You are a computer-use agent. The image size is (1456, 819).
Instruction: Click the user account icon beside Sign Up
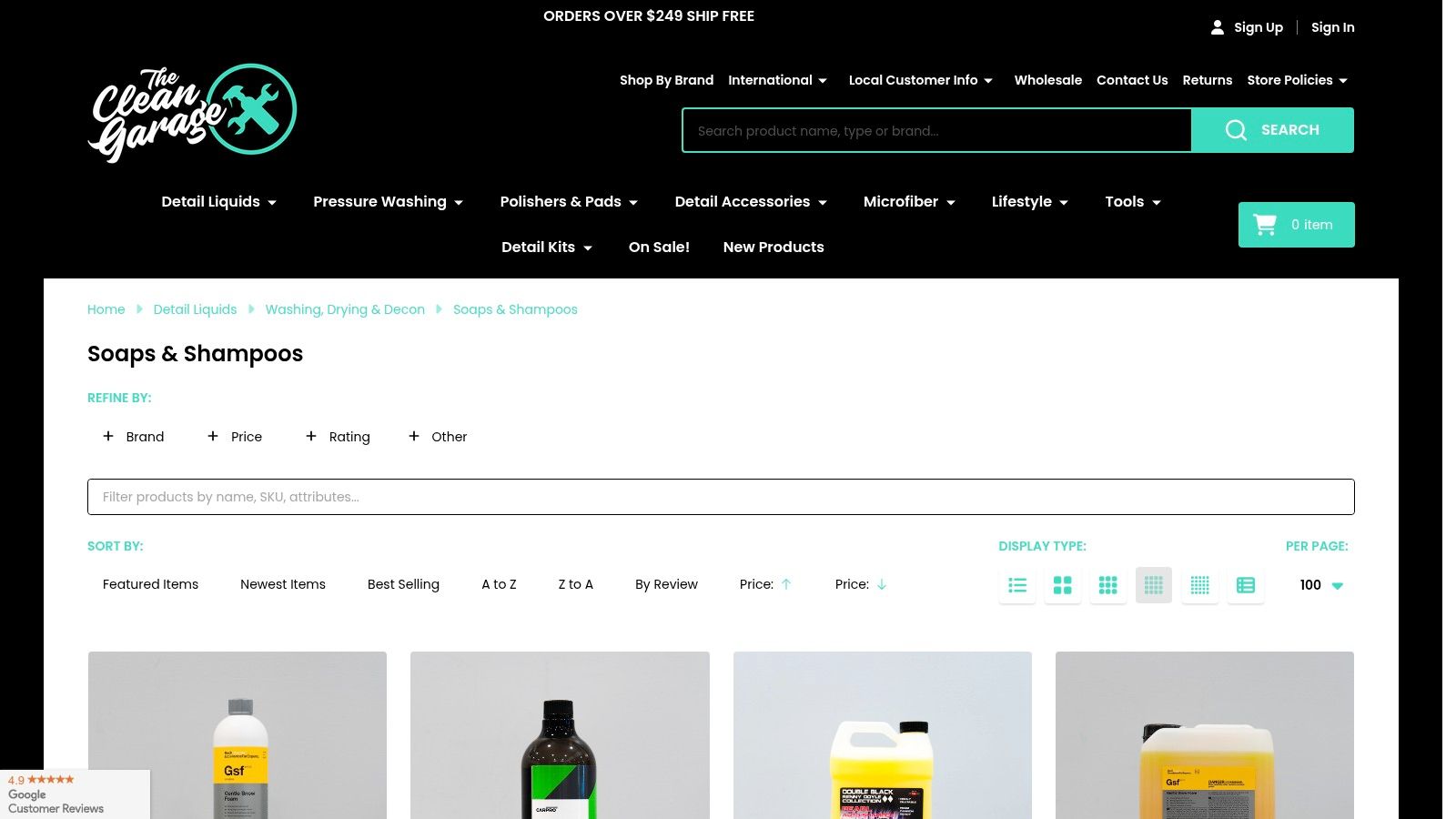point(1217,27)
